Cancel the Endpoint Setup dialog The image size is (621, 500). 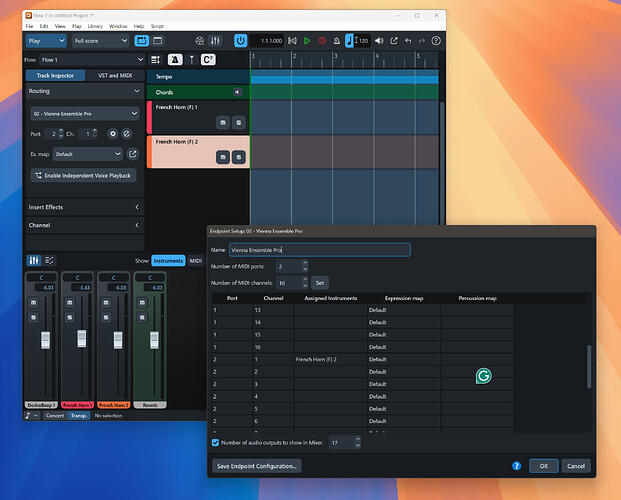point(576,466)
